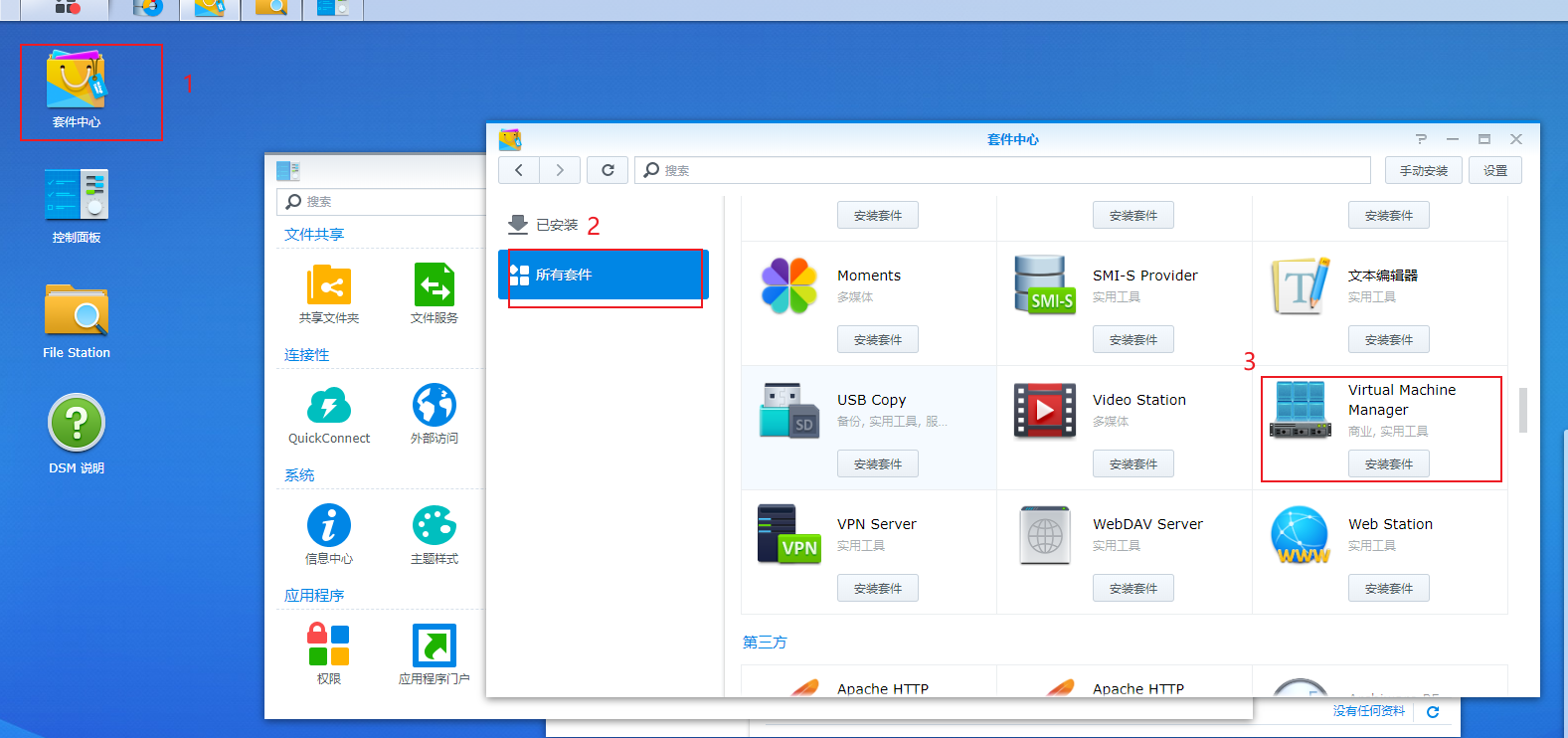Open the Package Center help question mark
1568x738 pixels.
pos(1421,139)
